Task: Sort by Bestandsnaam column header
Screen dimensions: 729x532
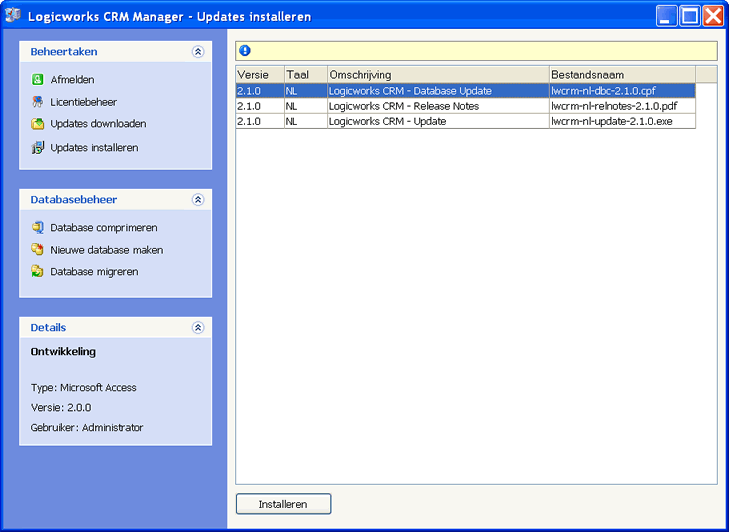Action: pos(623,74)
